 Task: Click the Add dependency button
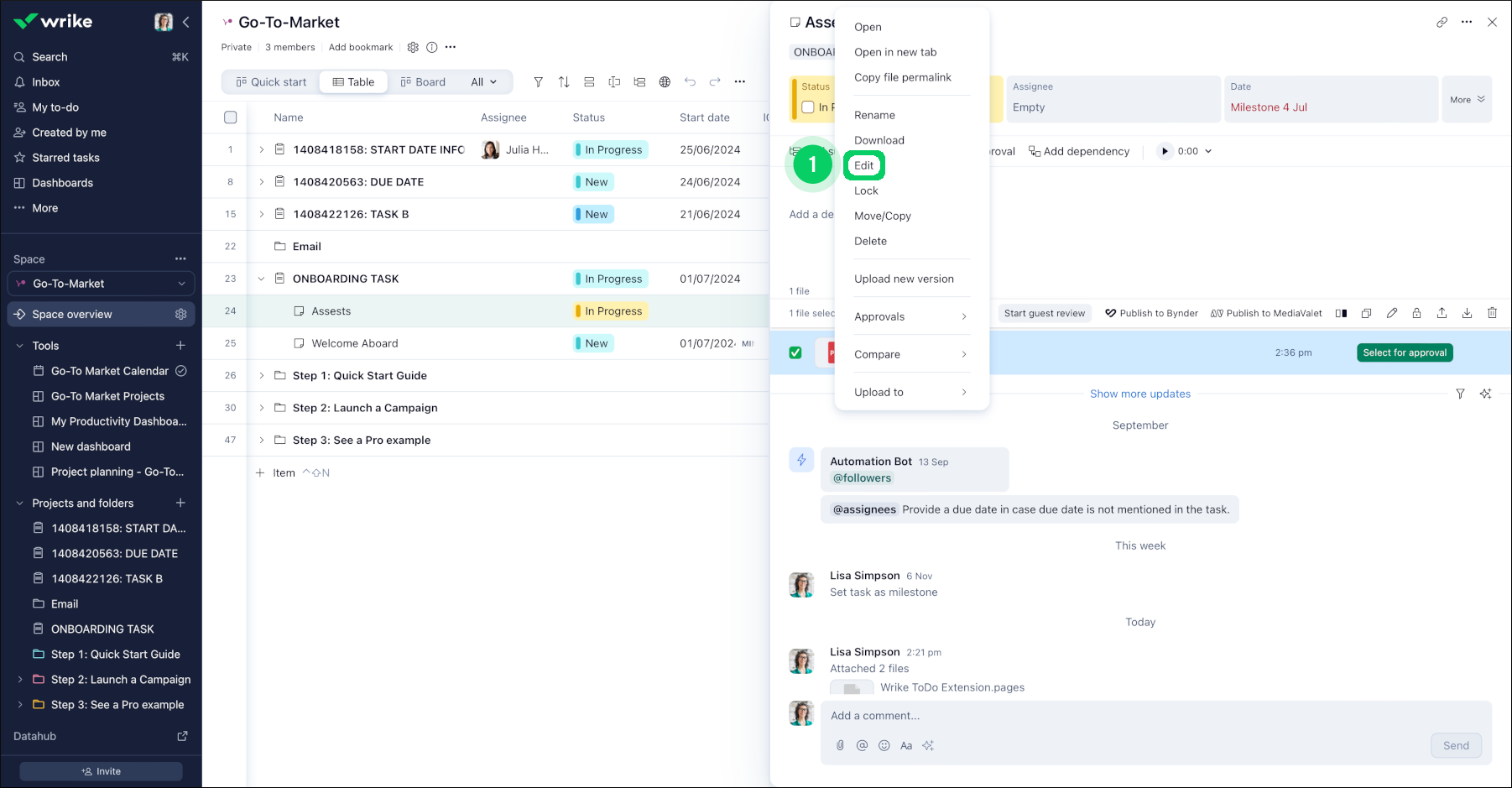(1079, 151)
